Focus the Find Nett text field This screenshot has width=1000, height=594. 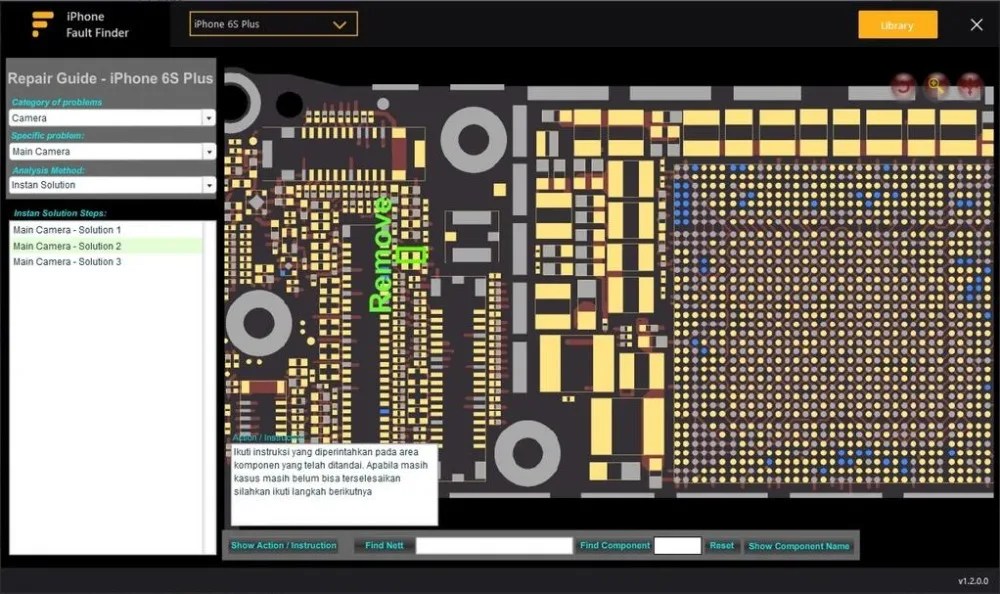tap(494, 546)
